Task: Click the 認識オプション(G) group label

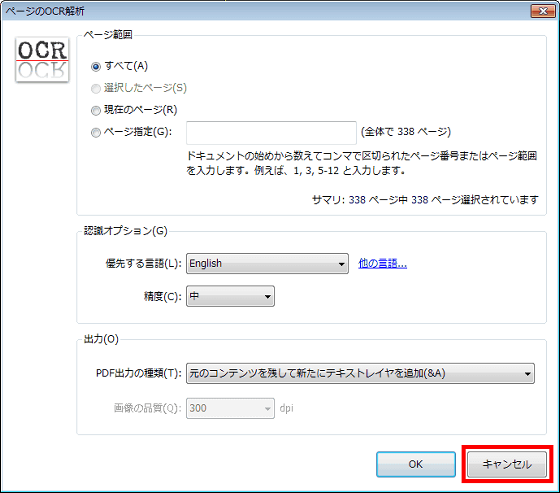Action: click(125, 231)
